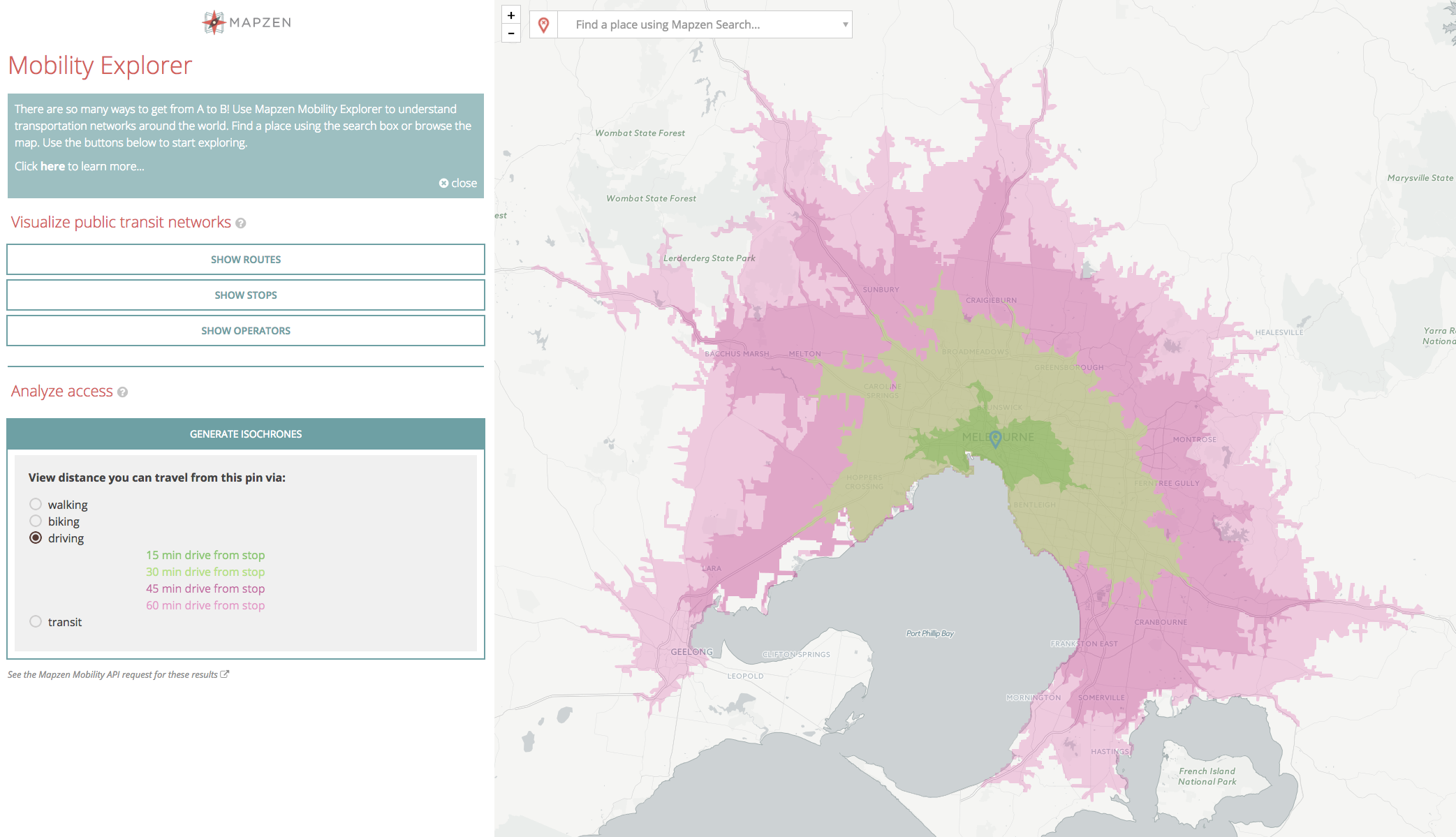This screenshot has height=837, width=1456.
Task: Click the HEALESVILLE map label
Action: tap(1279, 332)
